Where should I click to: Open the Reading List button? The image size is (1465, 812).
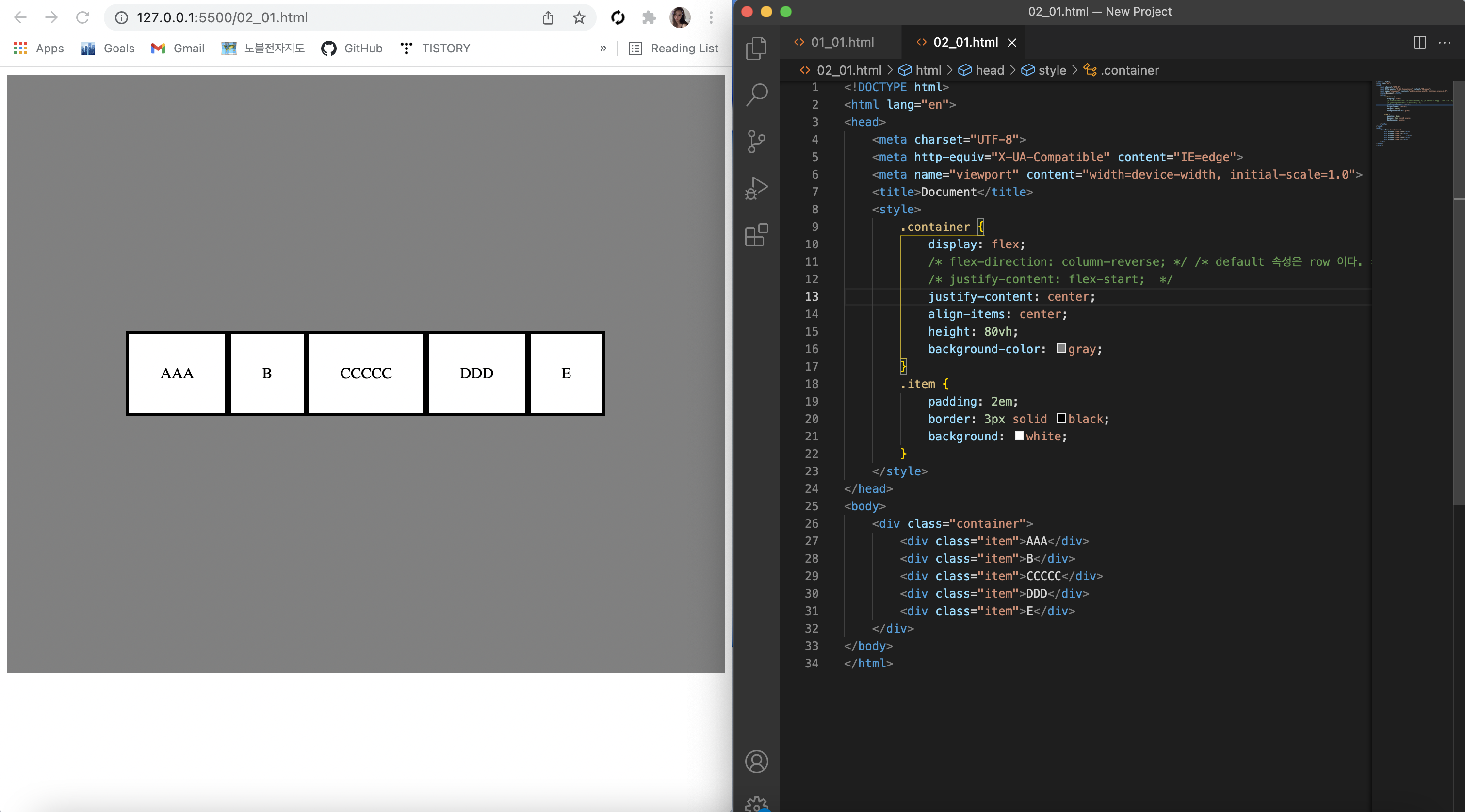pyautogui.click(x=673, y=49)
